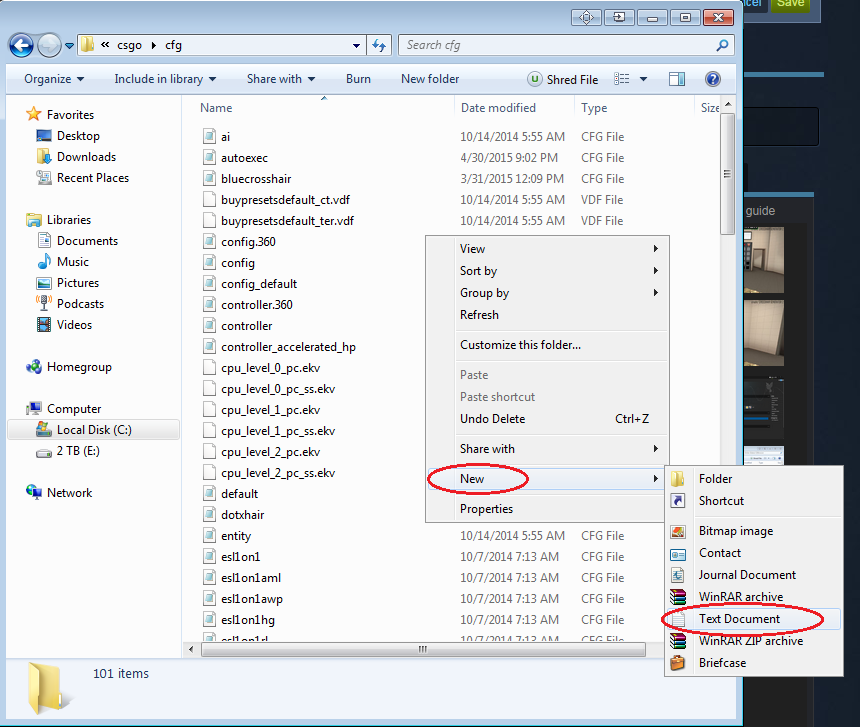Click the Back navigation arrow
Image resolution: width=860 pixels, height=727 pixels.
(21, 46)
